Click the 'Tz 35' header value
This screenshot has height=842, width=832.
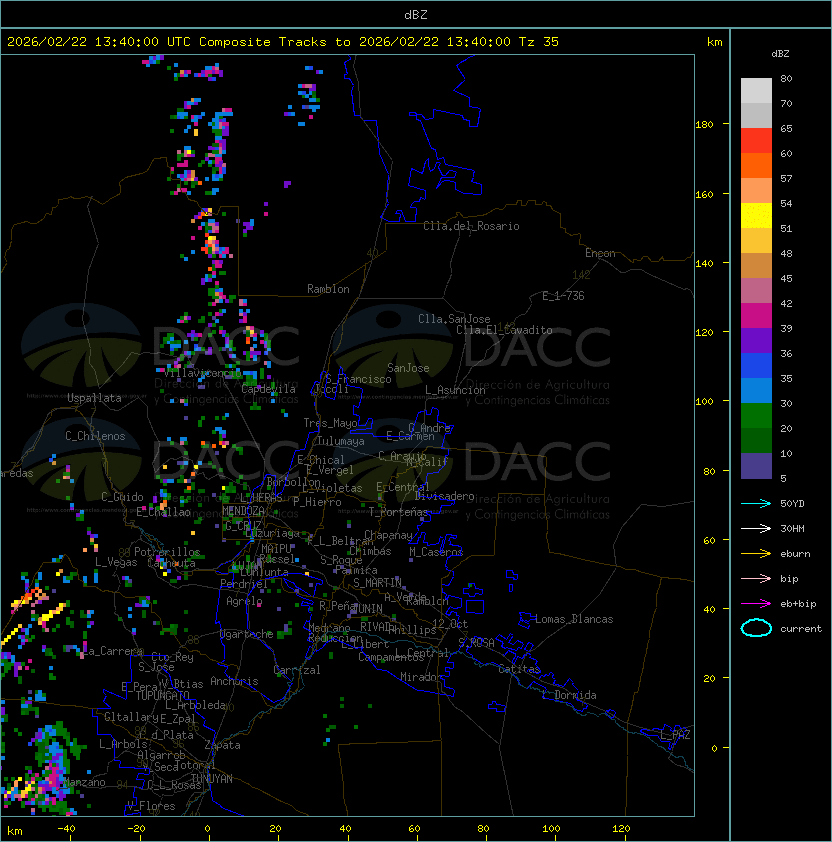[539, 42]
